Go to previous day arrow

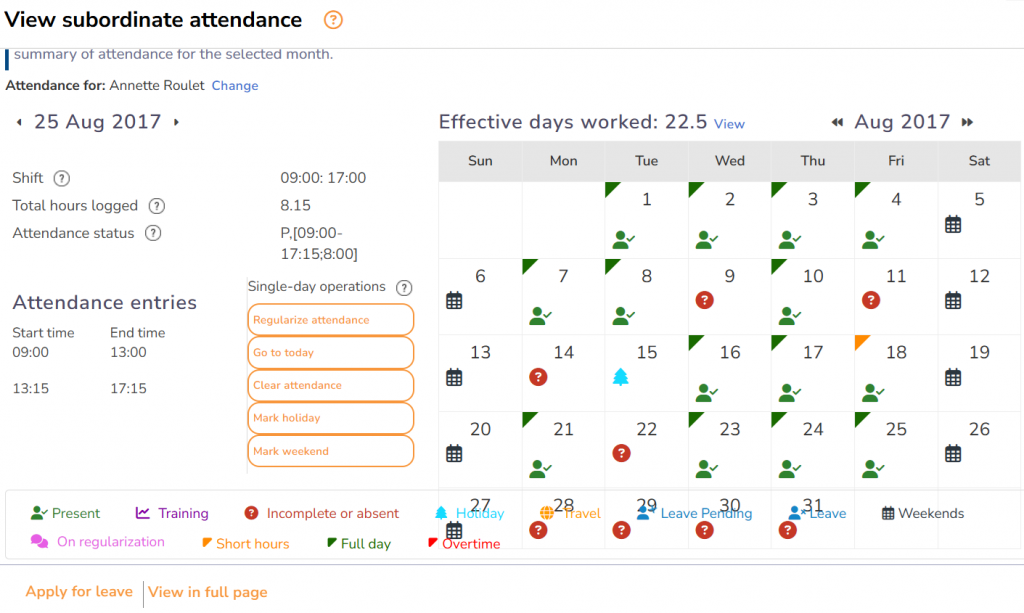(x=19, y=123)
